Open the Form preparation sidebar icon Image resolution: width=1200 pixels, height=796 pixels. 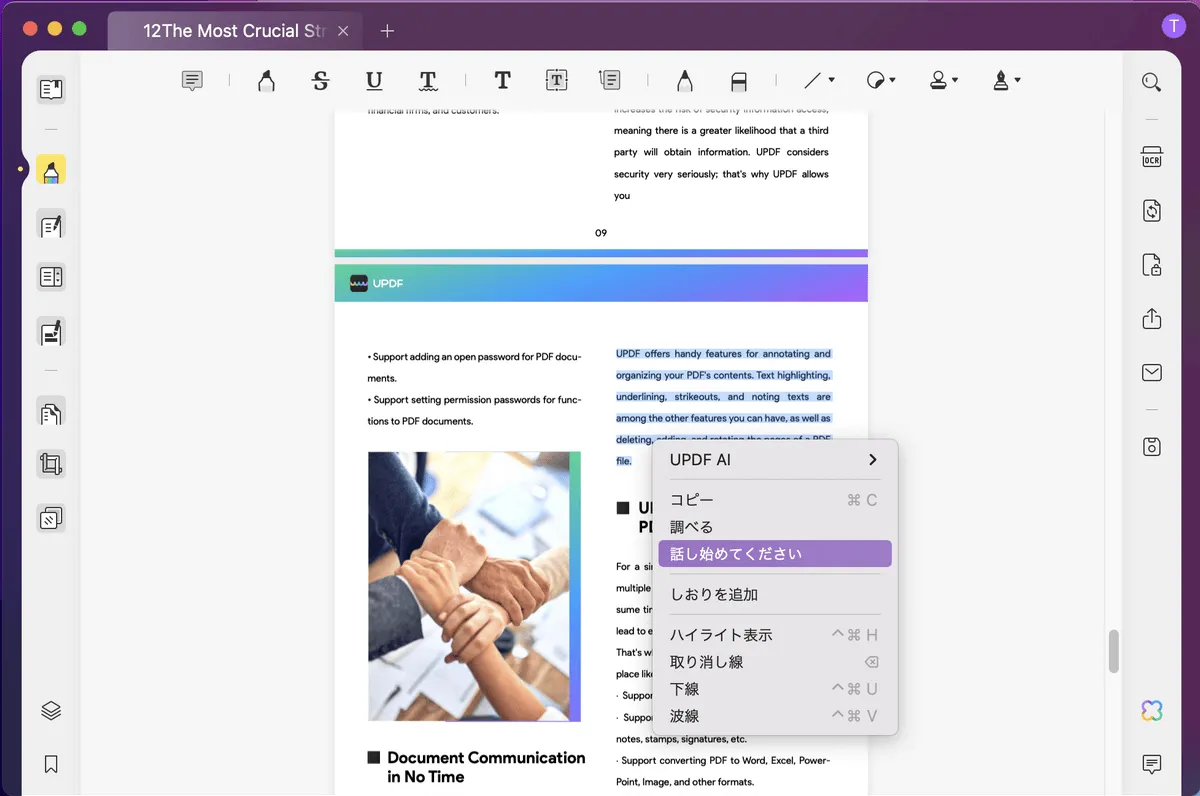pos(51,277)
